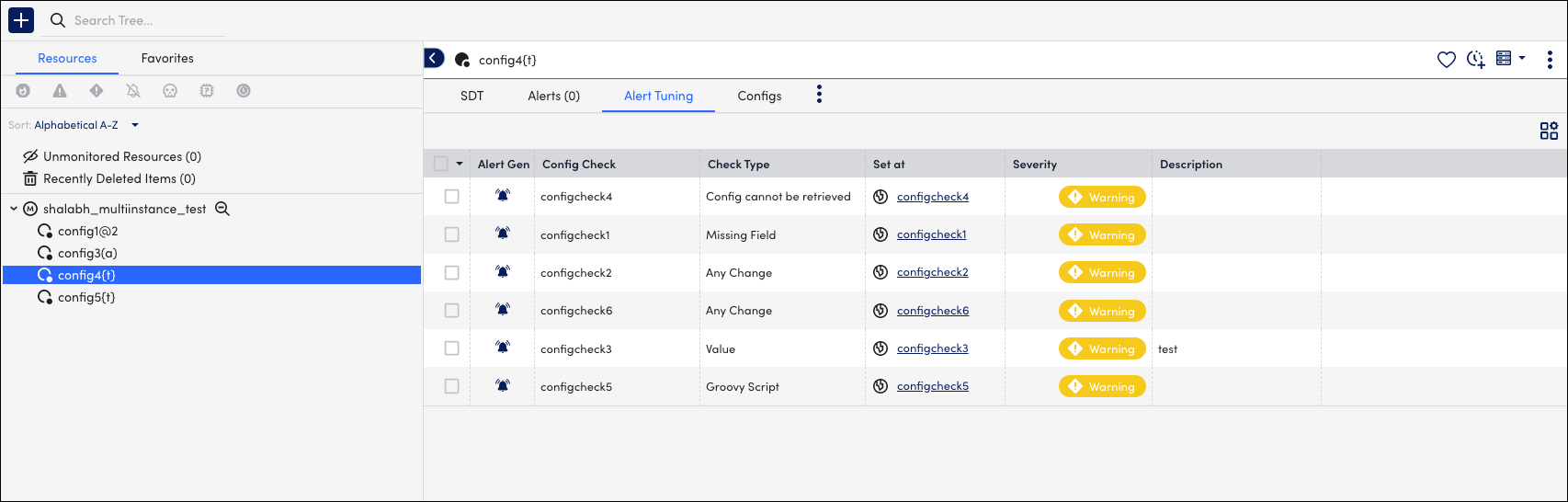
Task: Click the warning triangle filter icon
Action: coord(60,91)
